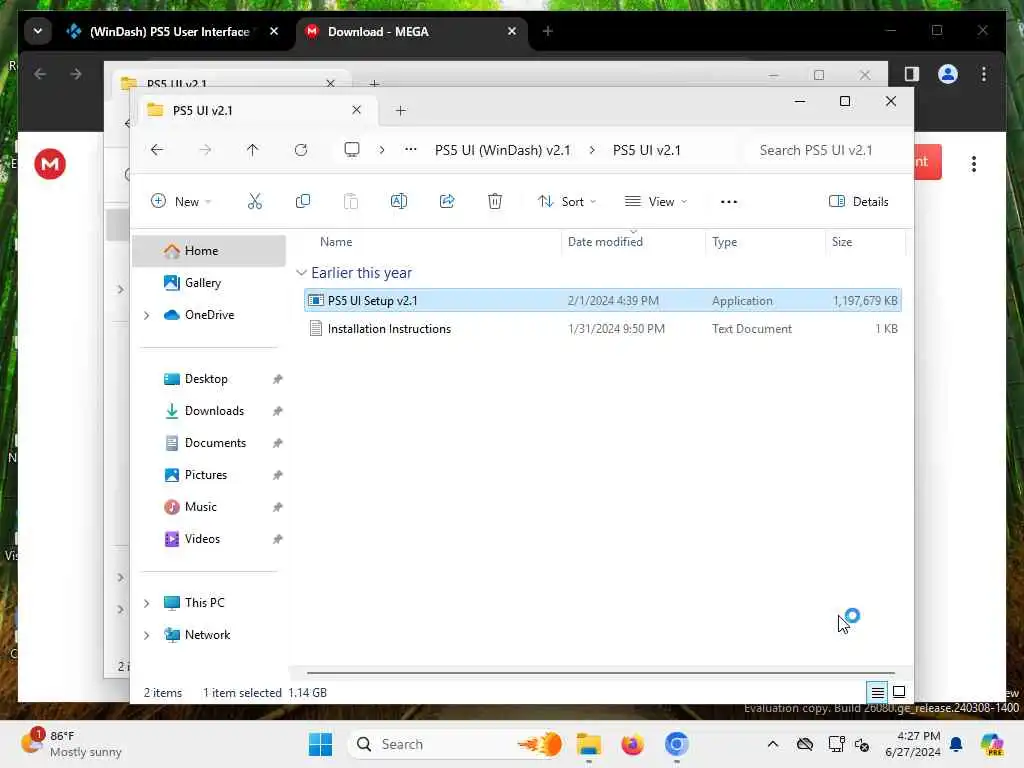Sort by the Type column header

tap(724, 242)
